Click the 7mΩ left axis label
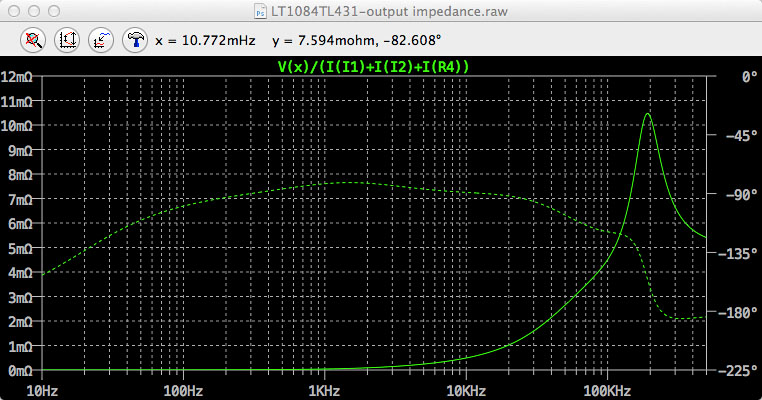762x400 pixels. tap(20, 200)
